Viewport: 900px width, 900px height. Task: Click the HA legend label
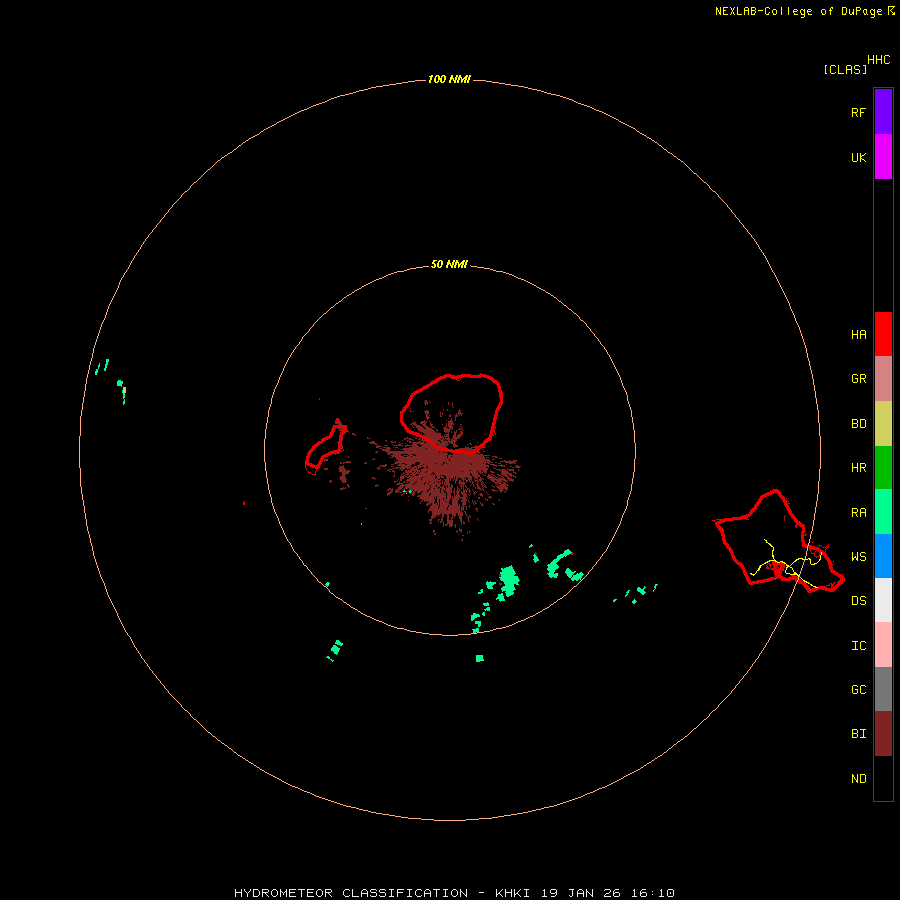point(858,335)
